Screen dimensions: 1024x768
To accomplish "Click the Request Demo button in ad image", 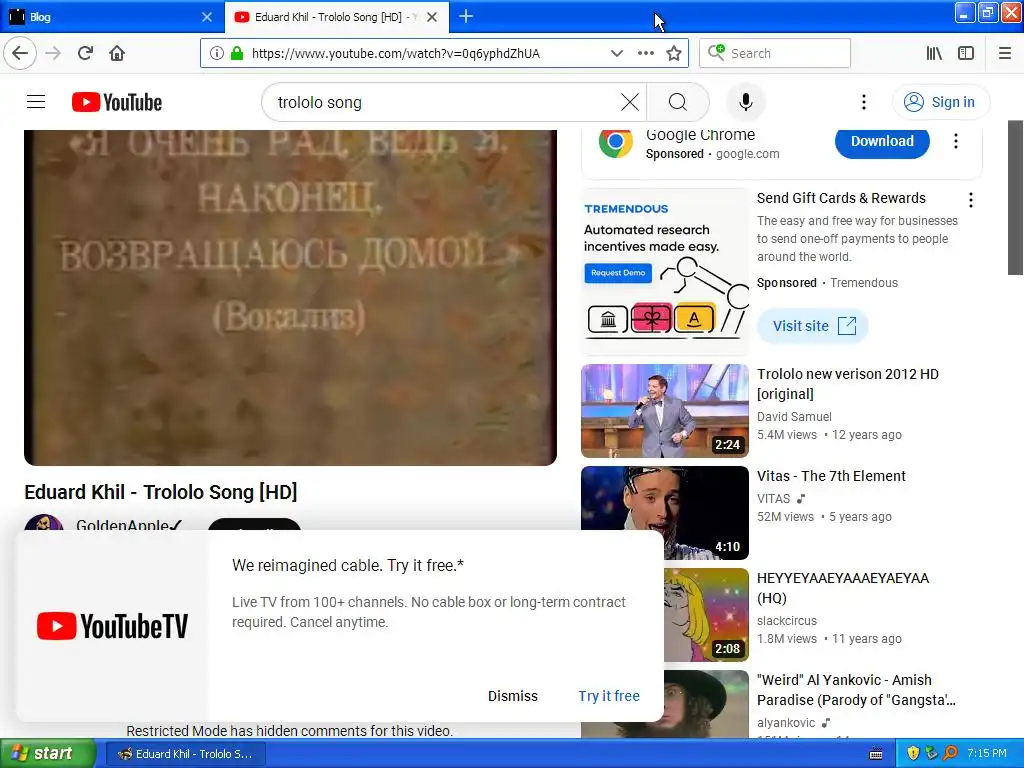I will point(618,273).
